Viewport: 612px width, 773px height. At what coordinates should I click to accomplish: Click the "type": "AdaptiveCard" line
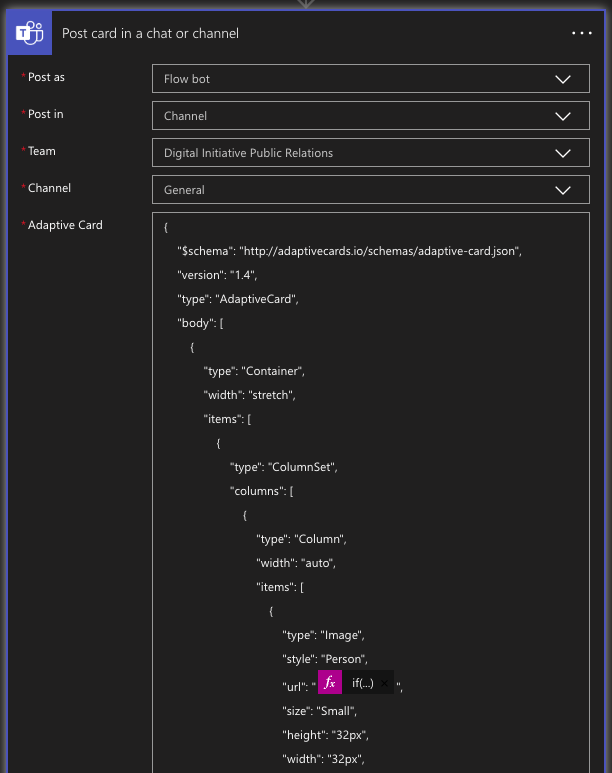[x=238, y=299]
